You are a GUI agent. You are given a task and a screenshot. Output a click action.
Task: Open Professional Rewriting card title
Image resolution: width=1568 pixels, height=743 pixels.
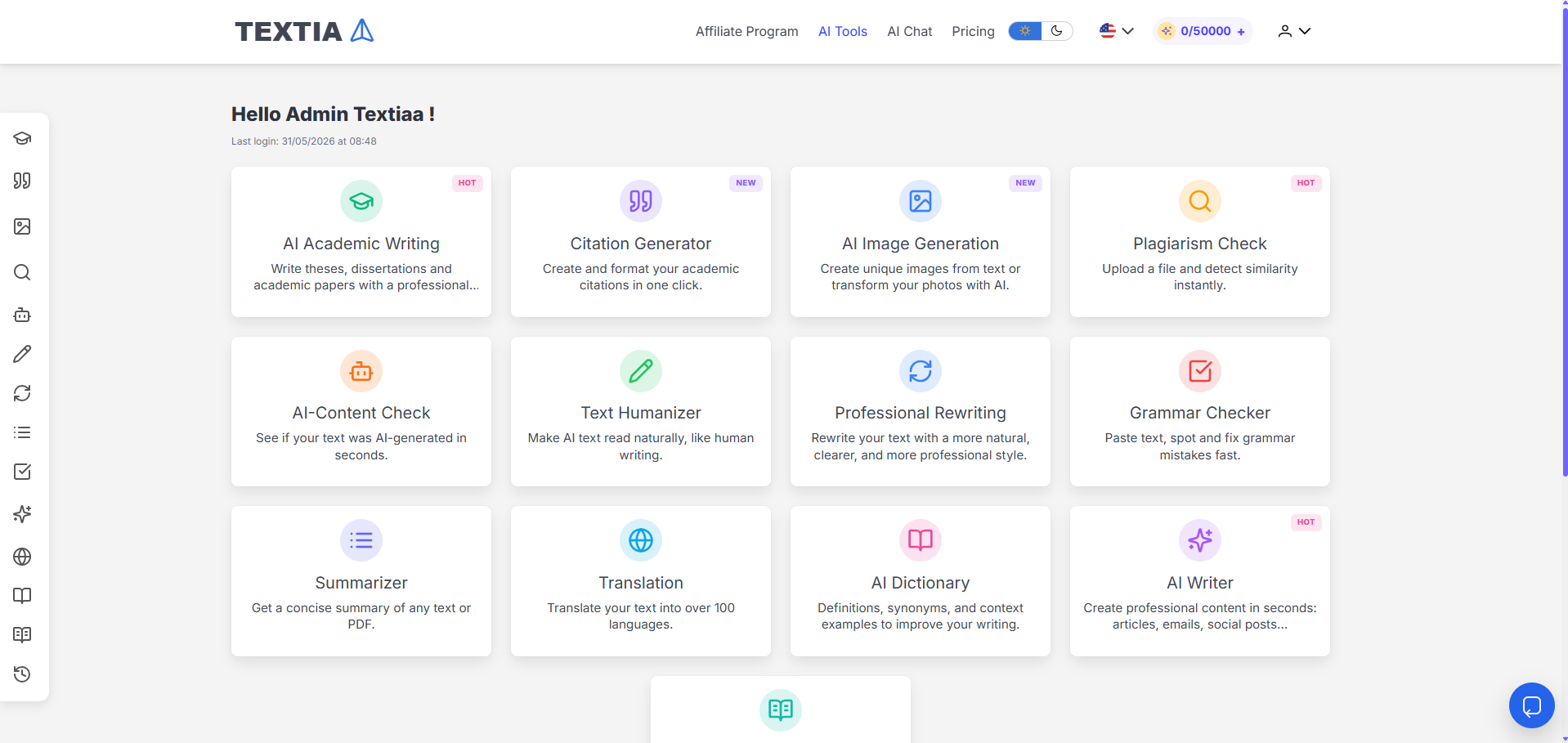[921, 413]
